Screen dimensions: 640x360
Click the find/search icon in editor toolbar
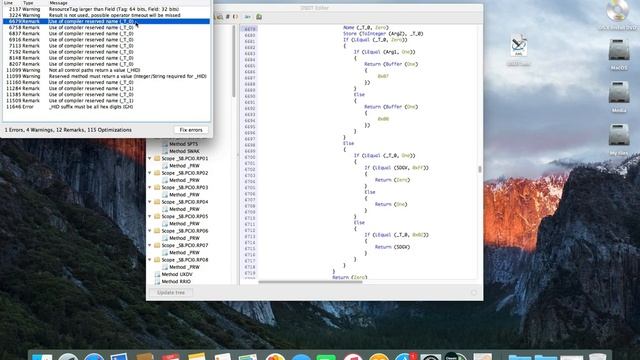click(220, 17)
